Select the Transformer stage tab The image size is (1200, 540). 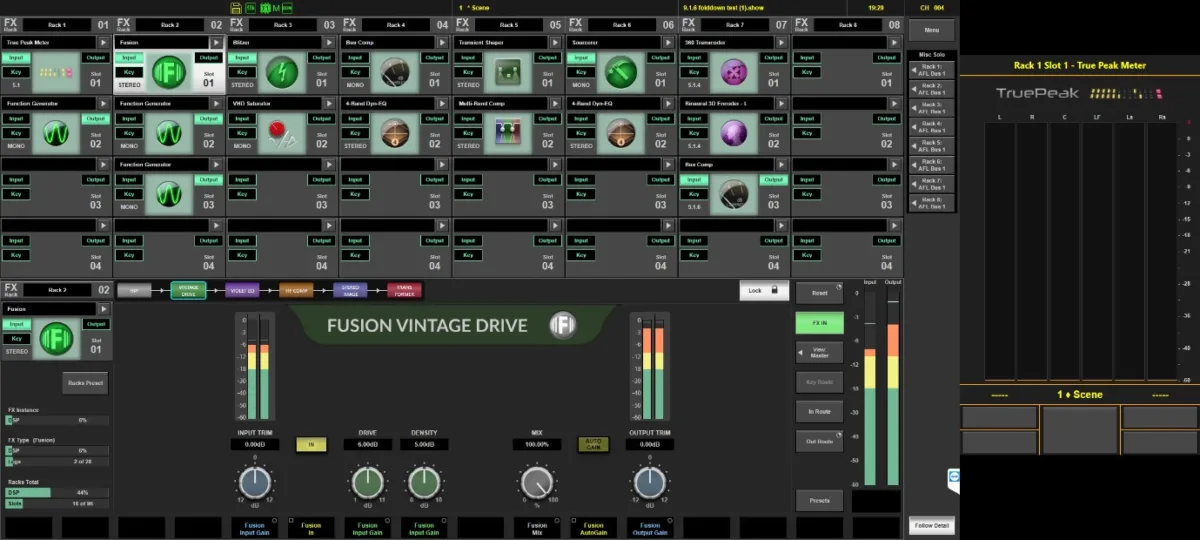(x=404, y=290)
